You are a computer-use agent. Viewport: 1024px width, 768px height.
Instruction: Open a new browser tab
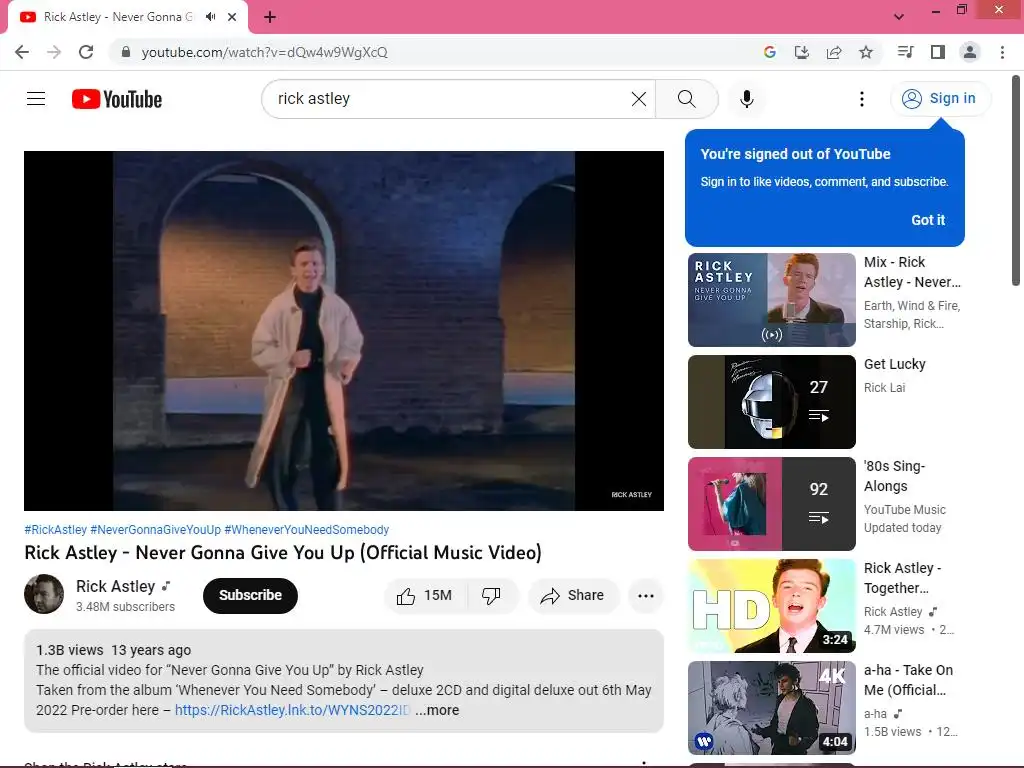(270, 17)
